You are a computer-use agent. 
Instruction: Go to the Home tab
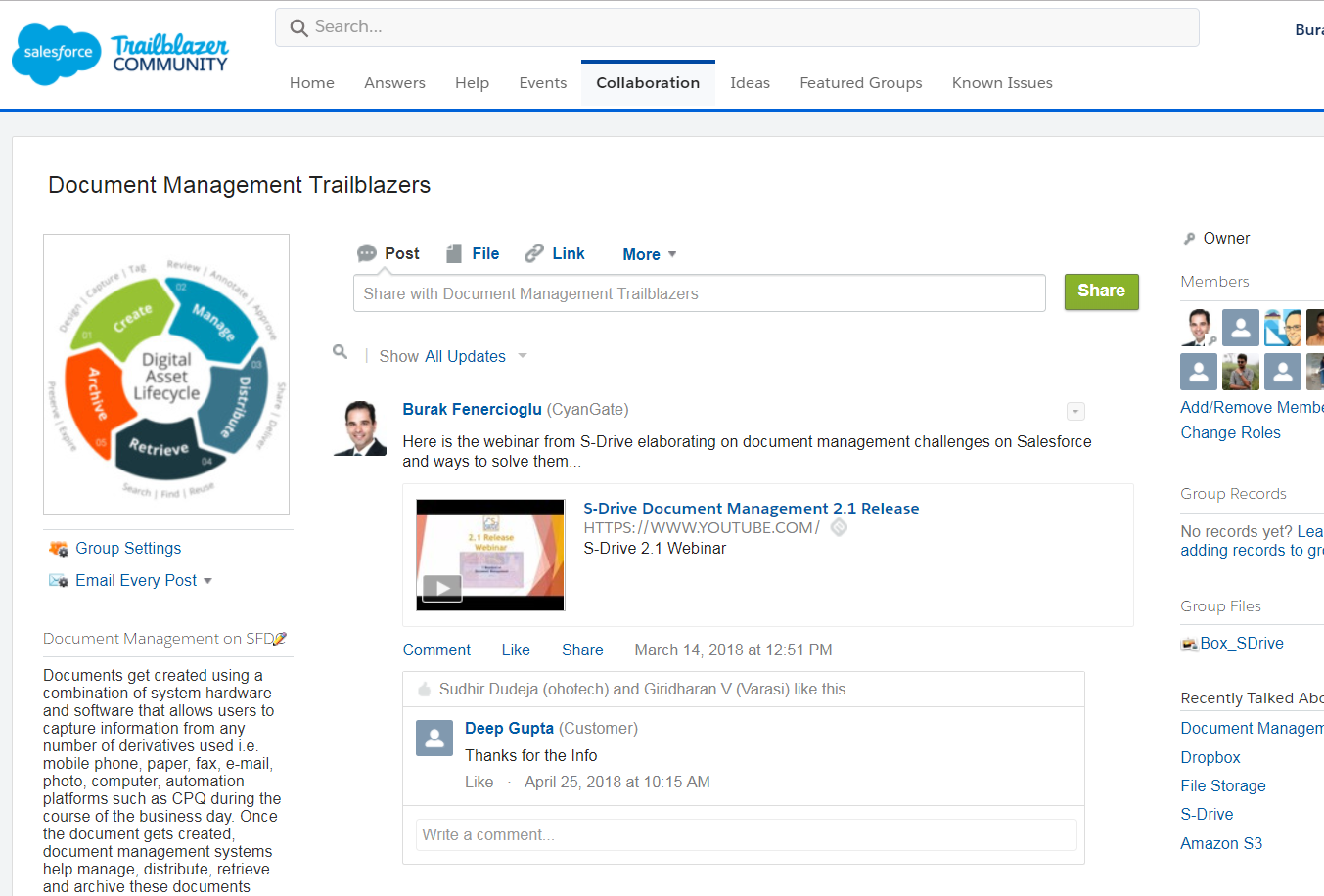pos(312,83)
